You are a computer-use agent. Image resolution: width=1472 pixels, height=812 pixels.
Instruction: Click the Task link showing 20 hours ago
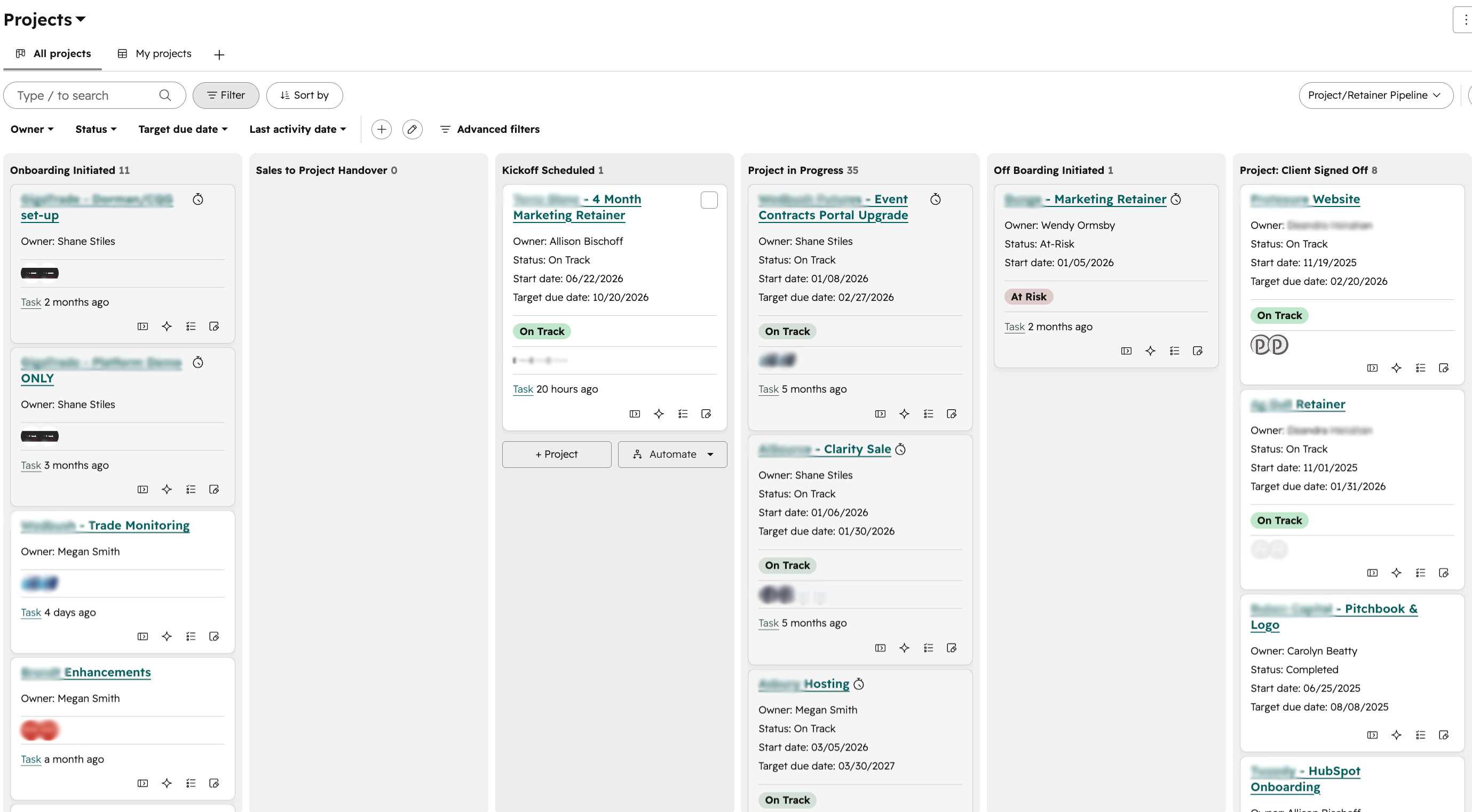[x=523, y=389]
